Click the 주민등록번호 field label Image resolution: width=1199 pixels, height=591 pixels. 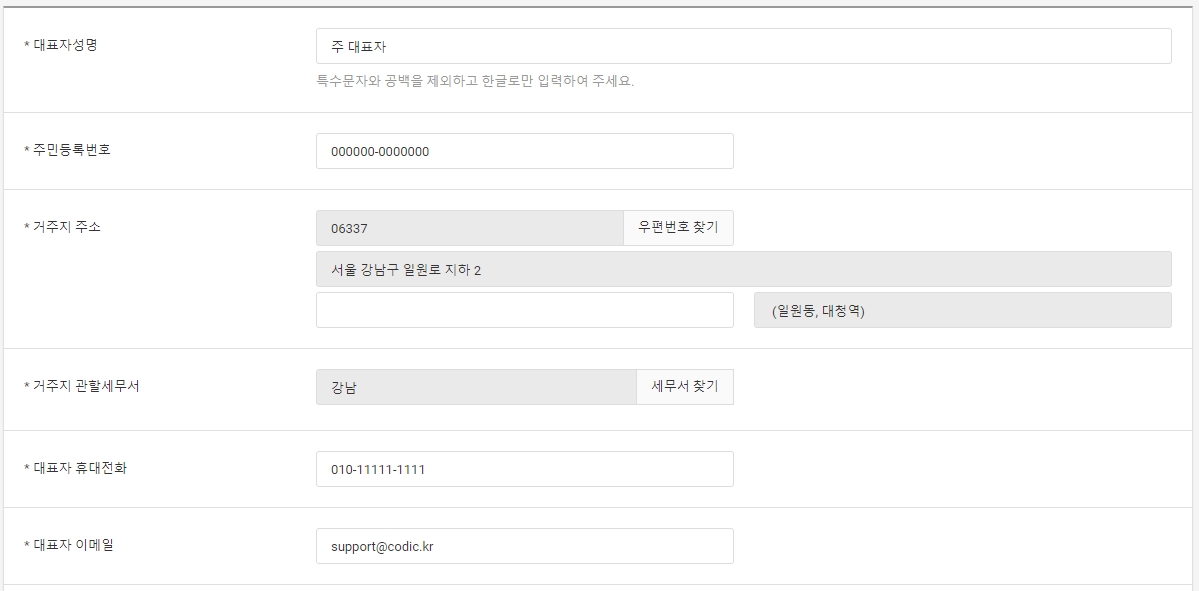72,149
